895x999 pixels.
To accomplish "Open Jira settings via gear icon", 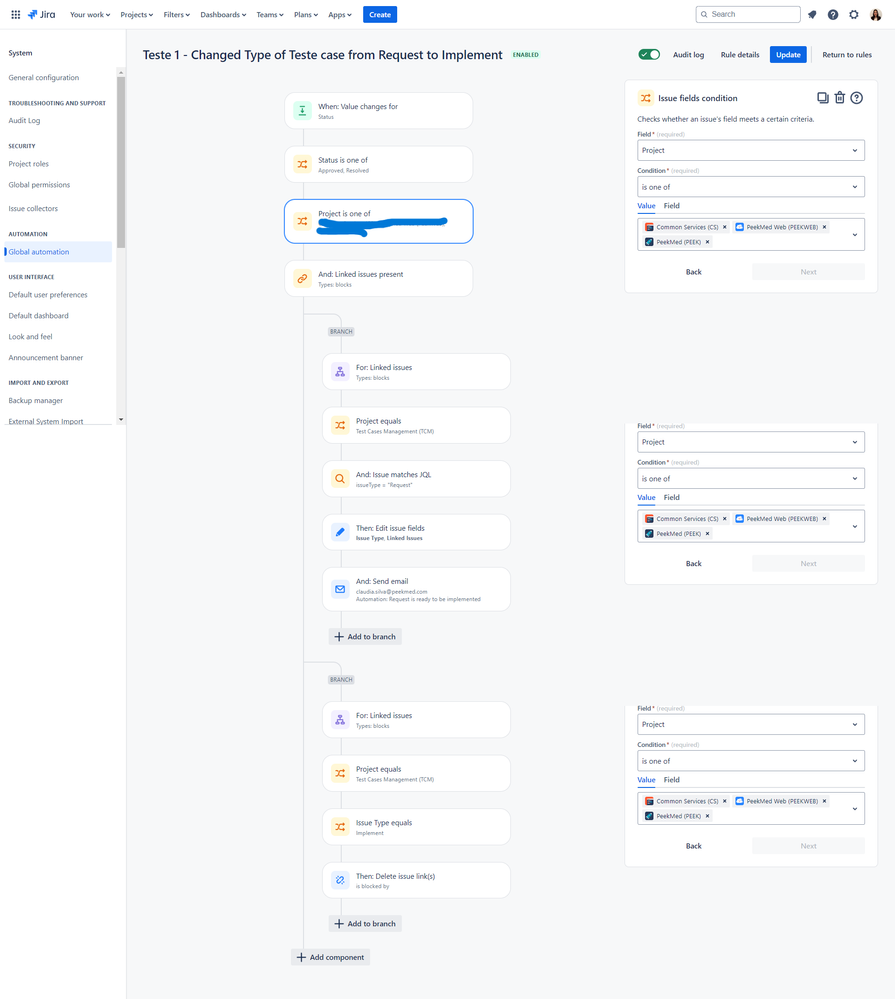I will [853, 14].
